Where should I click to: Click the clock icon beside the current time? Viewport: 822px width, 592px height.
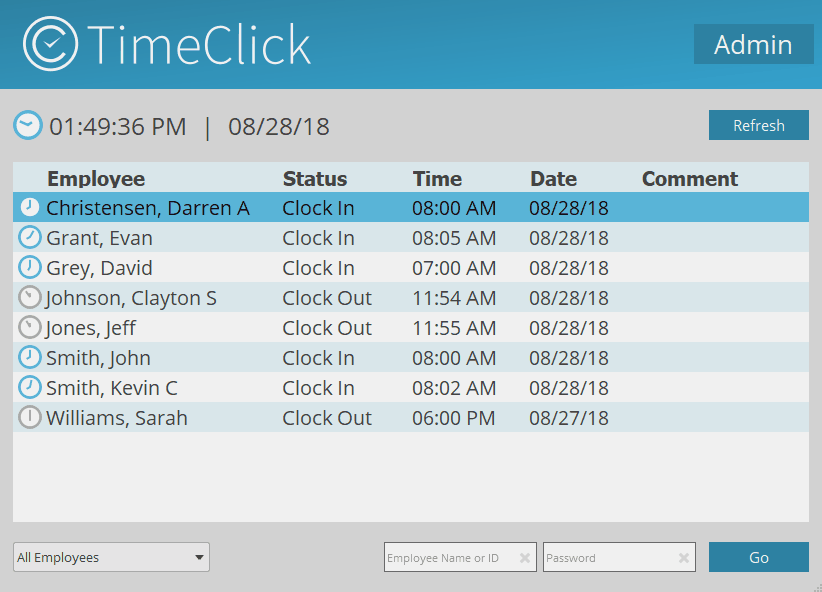pos(27,125)
